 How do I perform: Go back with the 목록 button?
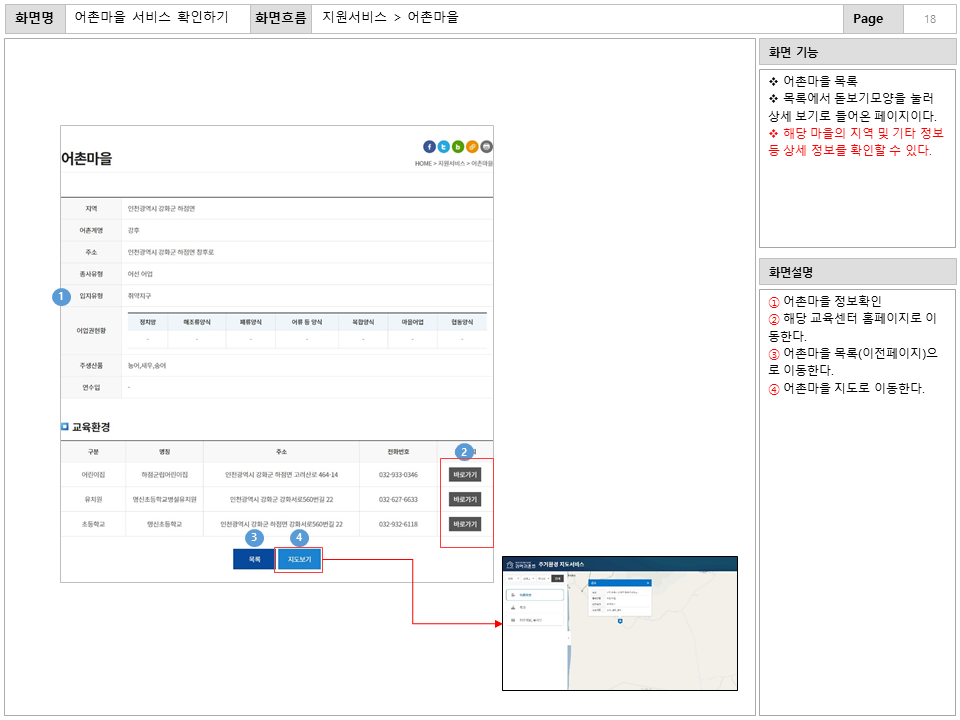click(254, 559)
